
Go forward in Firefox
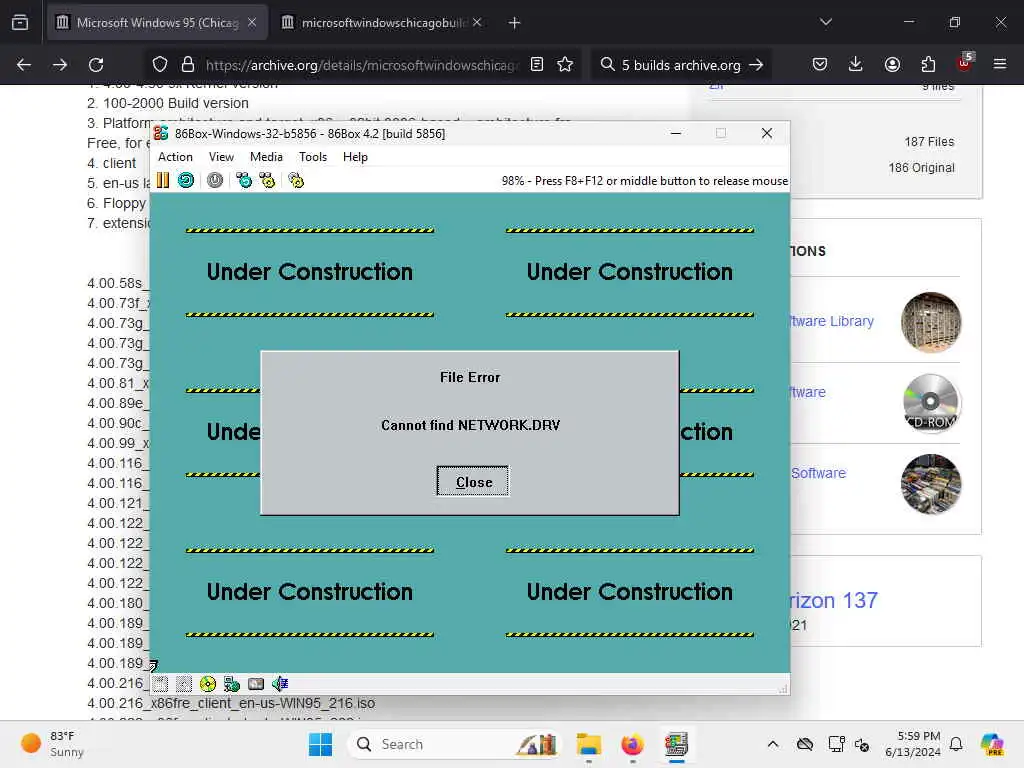60,65
